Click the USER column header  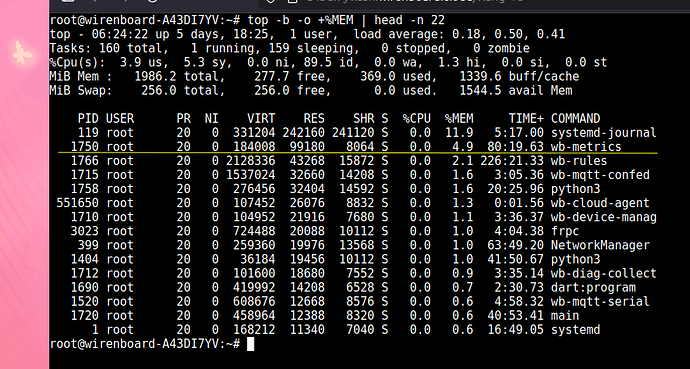[121, 119]
